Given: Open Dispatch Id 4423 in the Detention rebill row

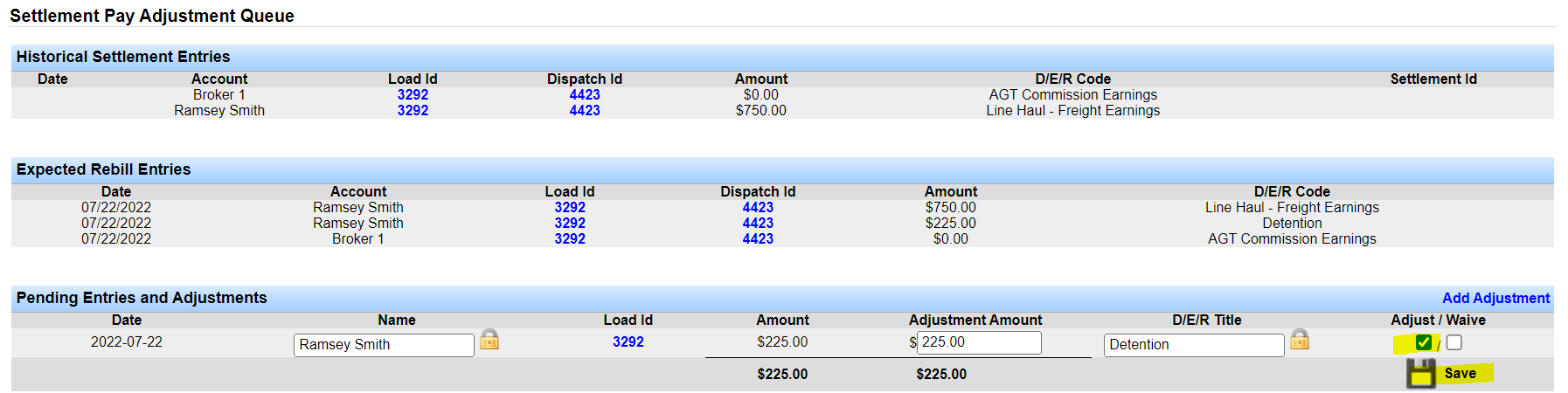Looking at the screenshot, I should click(x=758, y=224).
